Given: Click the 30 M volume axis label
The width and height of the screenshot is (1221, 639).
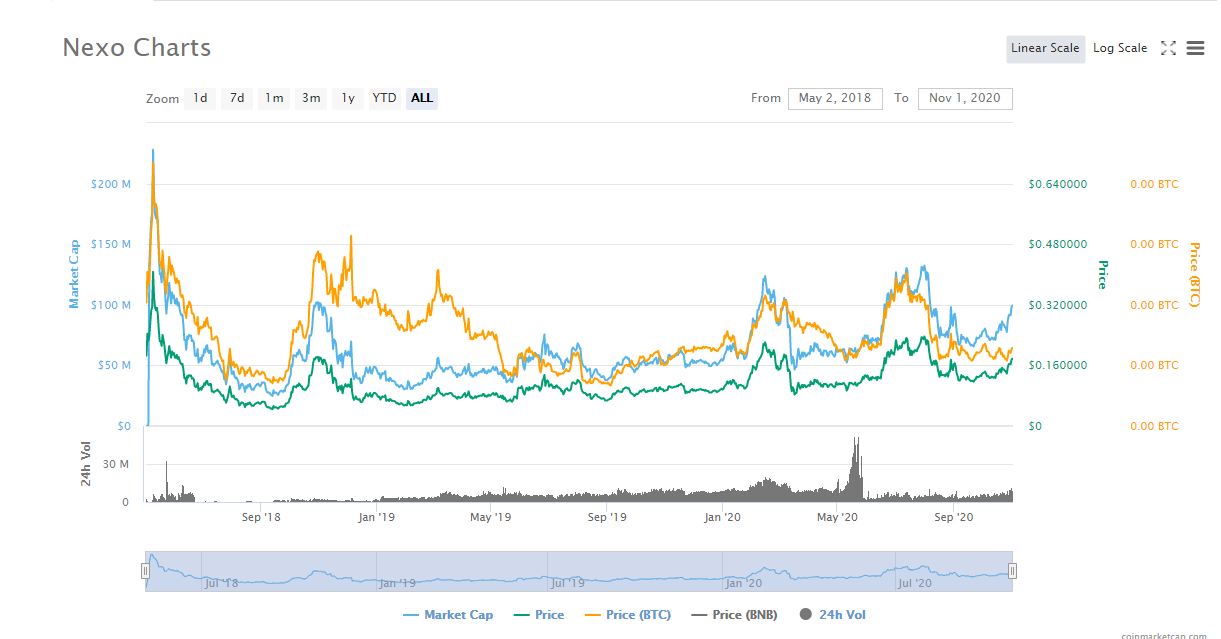Looking at the screenshot, I should (117, 464).
